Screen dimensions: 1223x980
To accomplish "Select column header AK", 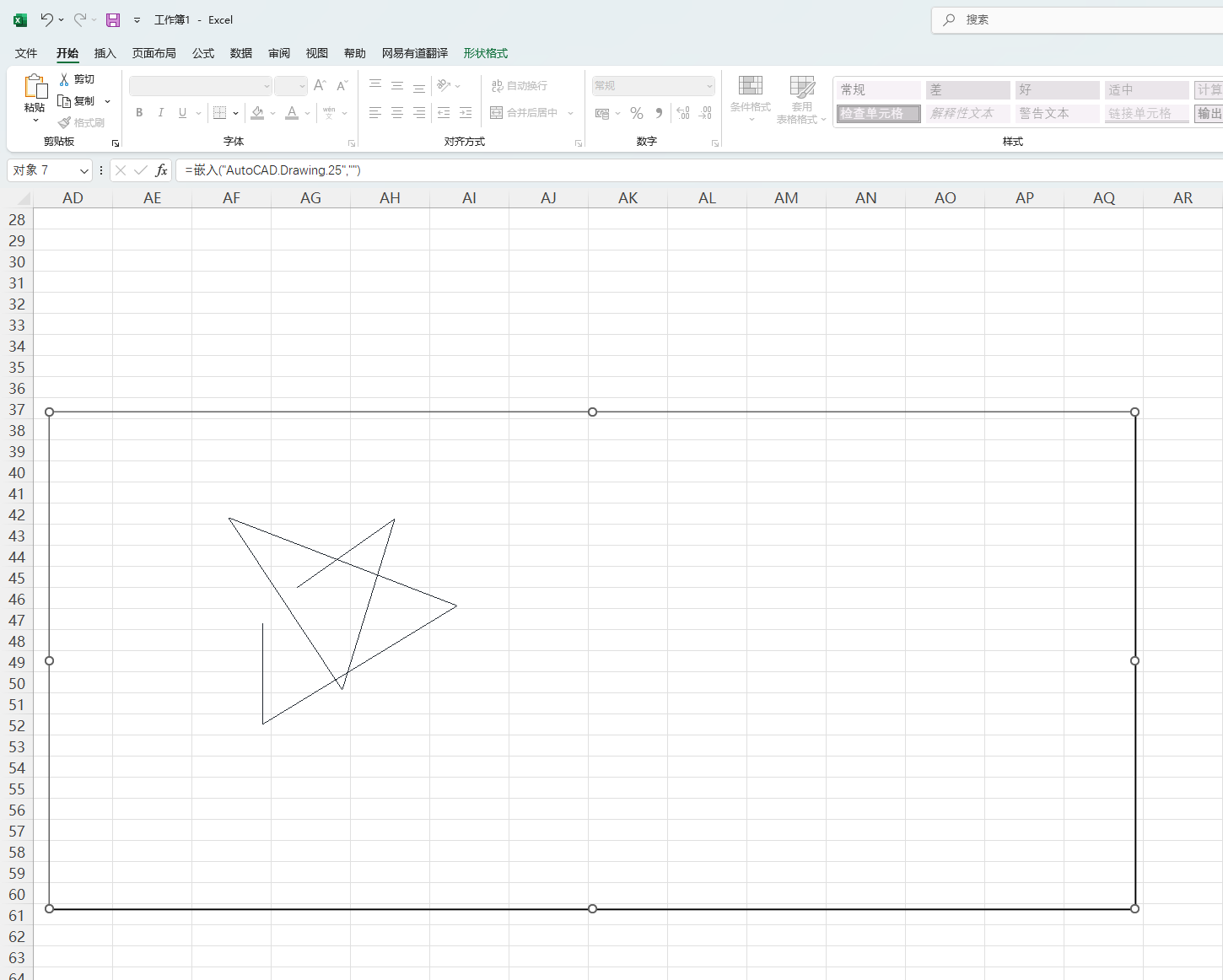I will point(628,198).
